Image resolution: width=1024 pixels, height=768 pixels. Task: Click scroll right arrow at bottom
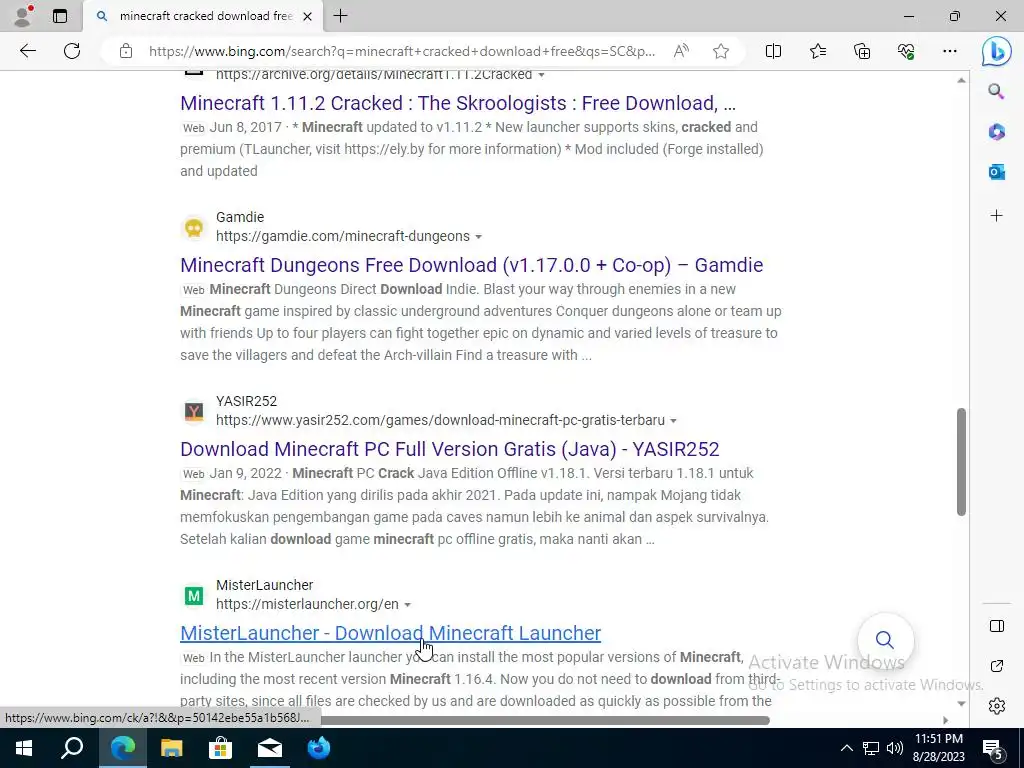click(x=945, y=720)
